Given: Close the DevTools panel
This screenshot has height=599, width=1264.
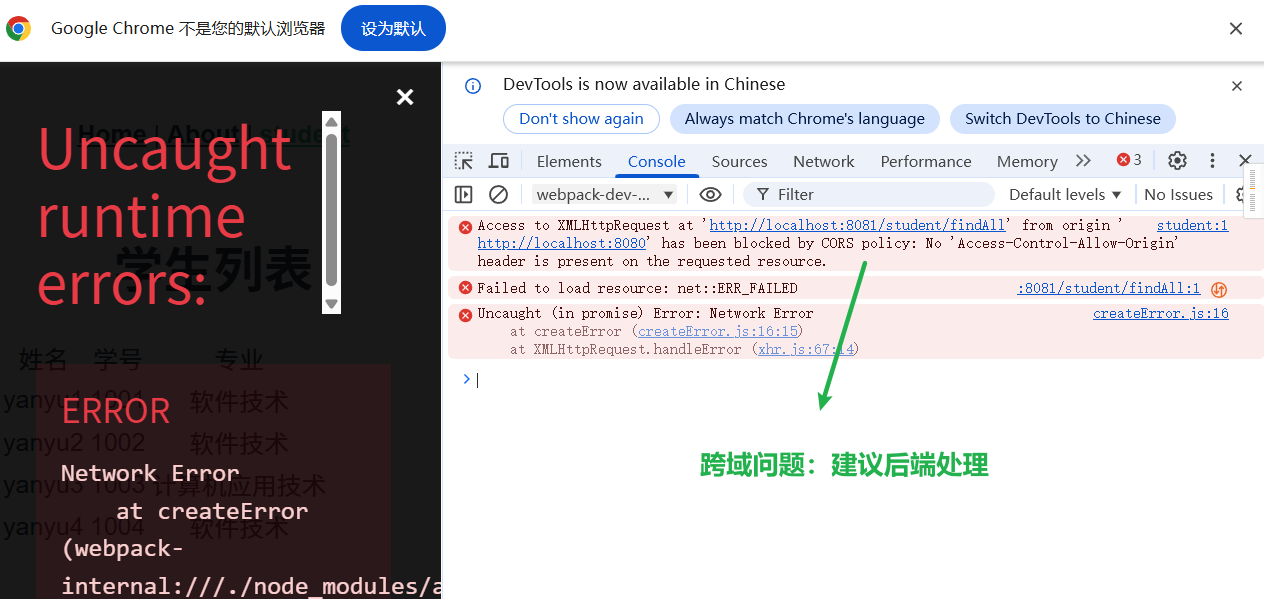Looking at the screenshot, I should tap(1245, 161).
